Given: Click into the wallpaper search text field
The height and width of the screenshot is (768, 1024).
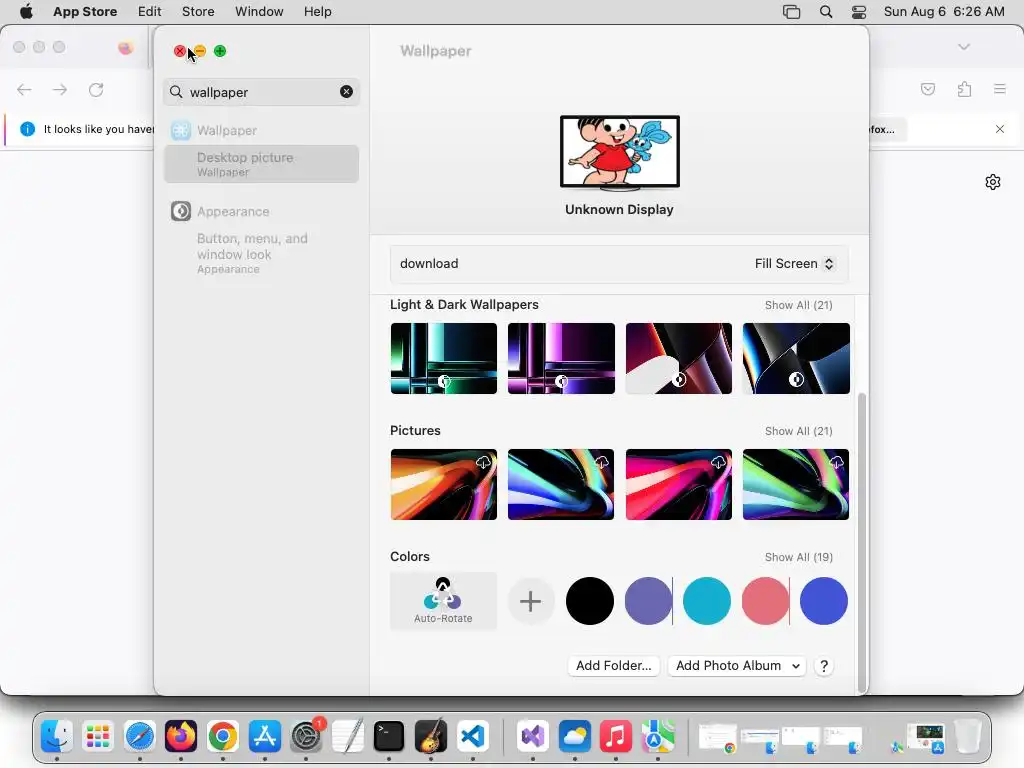Looking at the screenshot, I should tap(261, 92).
